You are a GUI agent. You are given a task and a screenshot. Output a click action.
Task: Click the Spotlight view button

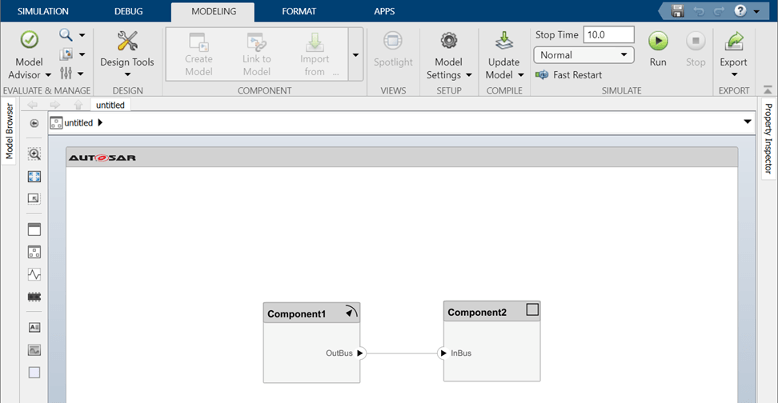[x=393, y=50]
